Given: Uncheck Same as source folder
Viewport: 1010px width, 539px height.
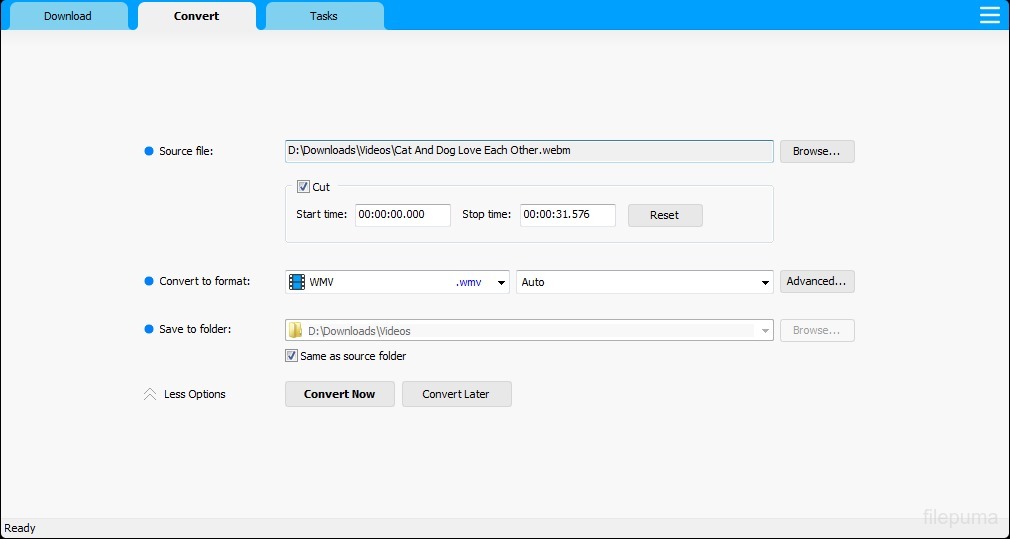Looking at the screenshot, I should 292,356.
